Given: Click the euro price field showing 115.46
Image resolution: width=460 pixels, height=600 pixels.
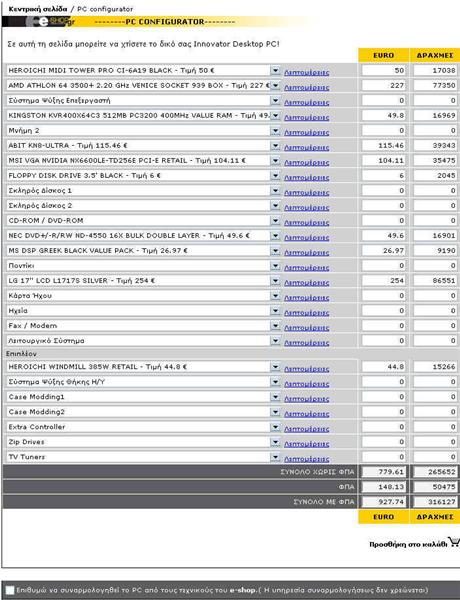Looking at the screenshot, I should [383, 145].
